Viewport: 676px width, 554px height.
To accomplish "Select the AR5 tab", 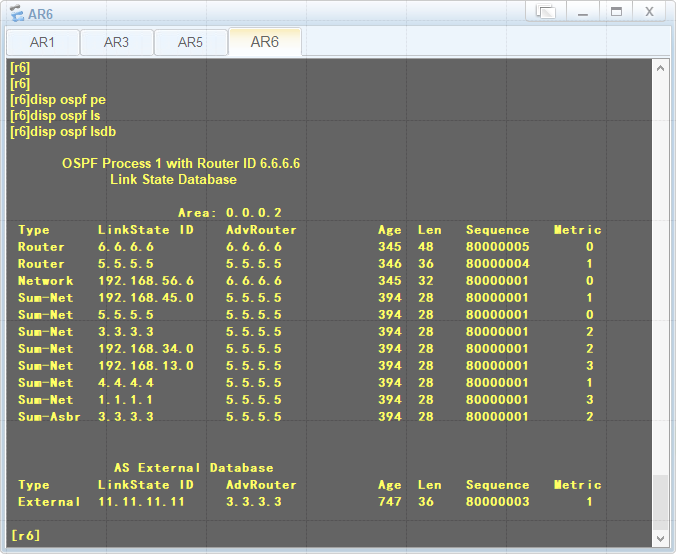I will pyautogui.click(x=190, y=42).
